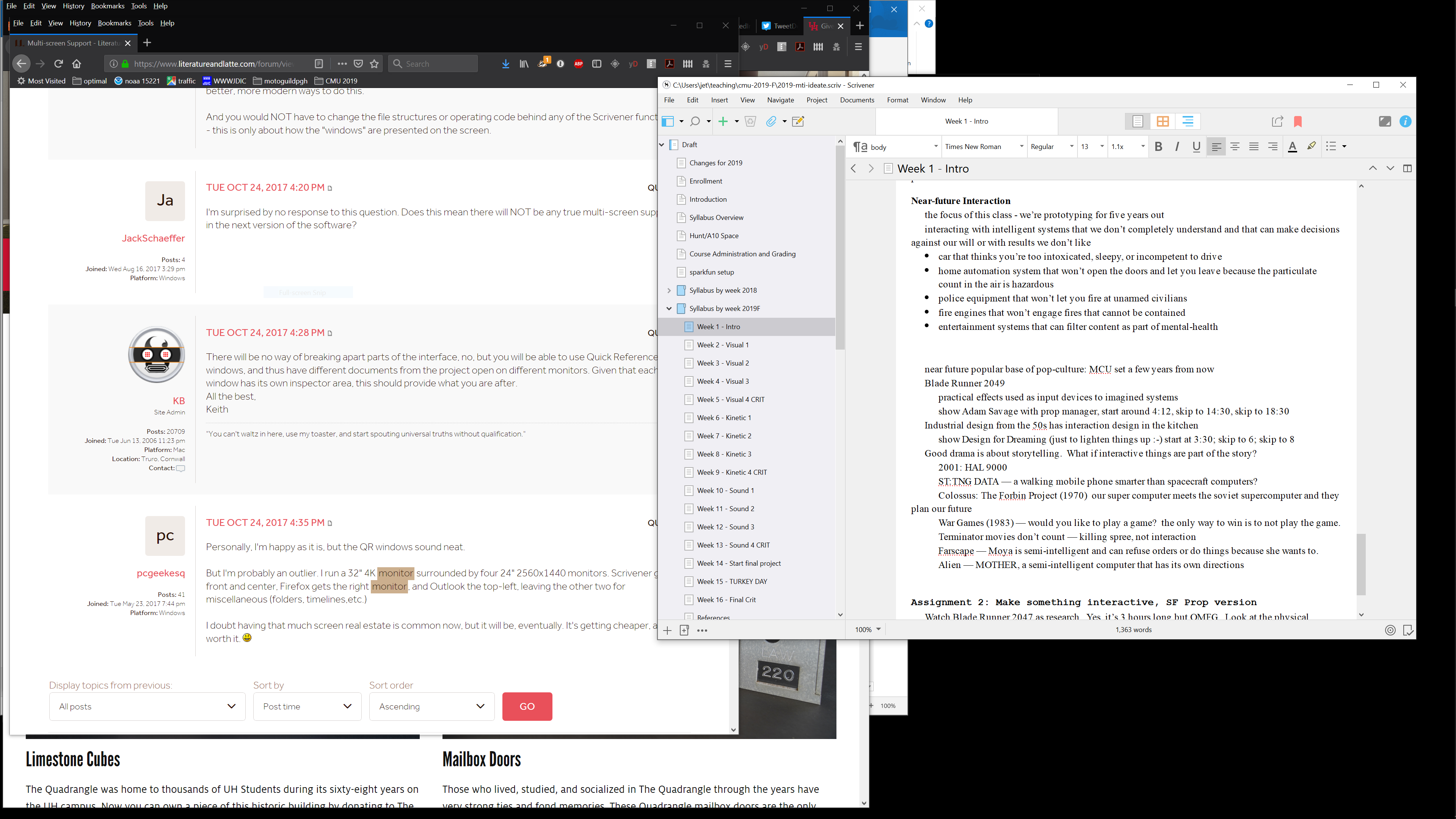
Task: Center-align text in Scrivener editor
Action: [x=1235, y=146]
